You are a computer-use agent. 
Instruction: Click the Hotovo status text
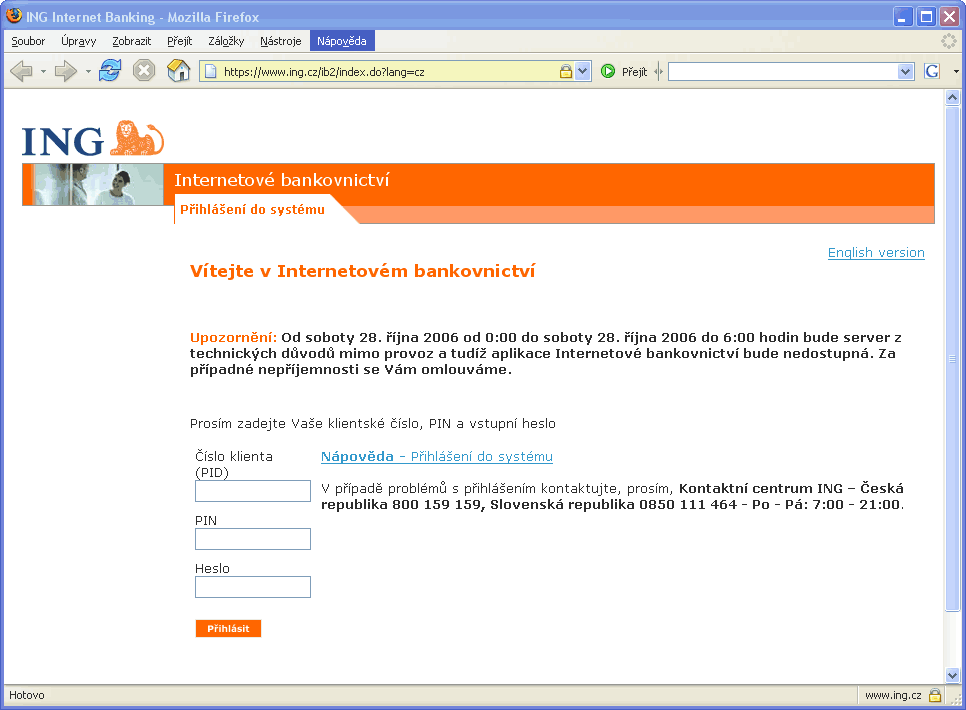[26, 695]
